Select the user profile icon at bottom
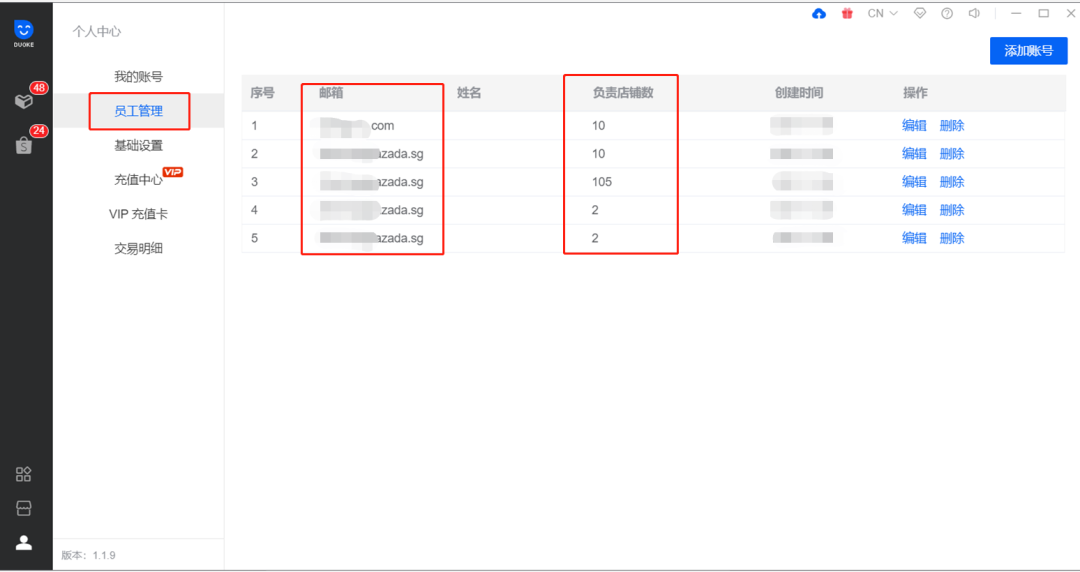 pos(24,543)
